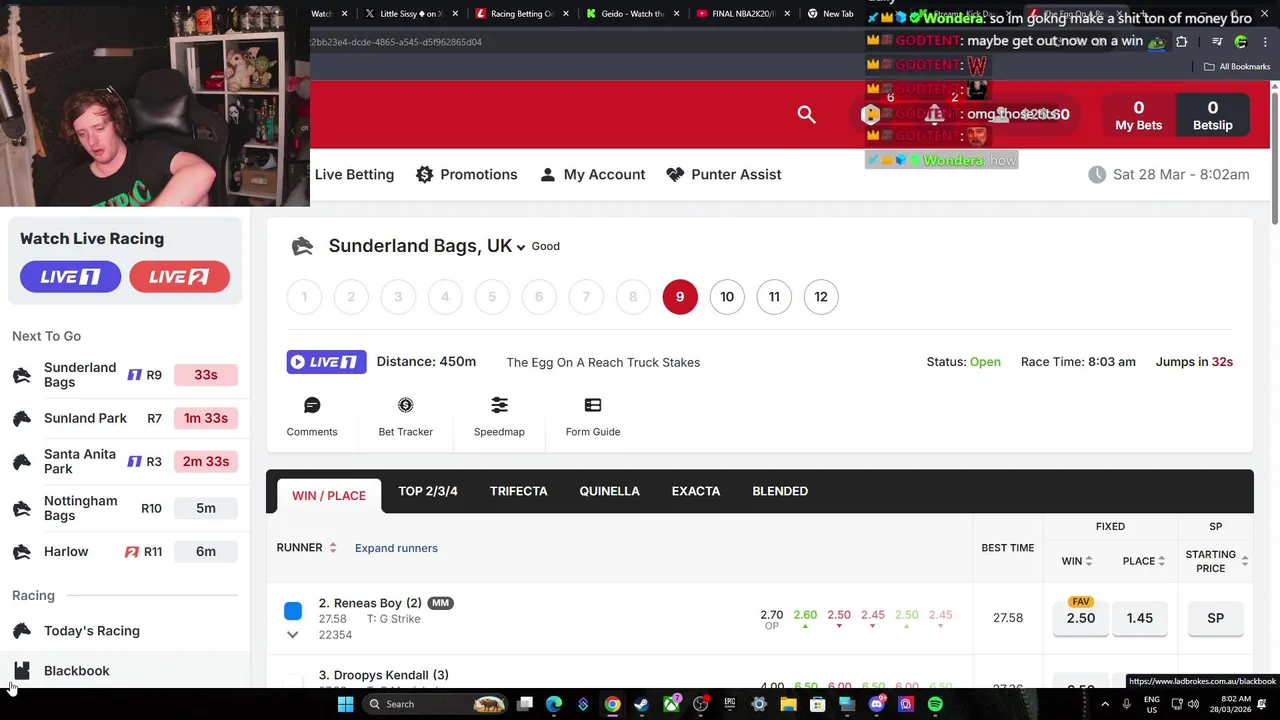Open Sunderland Bags R9 in Next To Go

coord(125,375)
